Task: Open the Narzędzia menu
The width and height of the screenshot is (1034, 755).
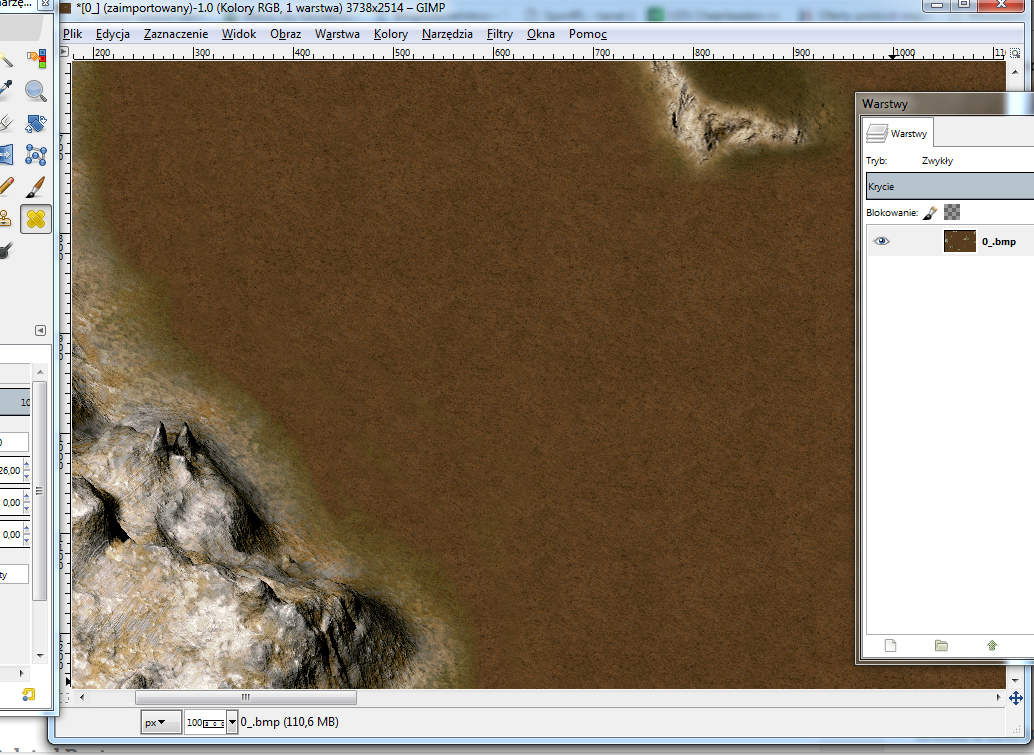Action: point(447,34)
